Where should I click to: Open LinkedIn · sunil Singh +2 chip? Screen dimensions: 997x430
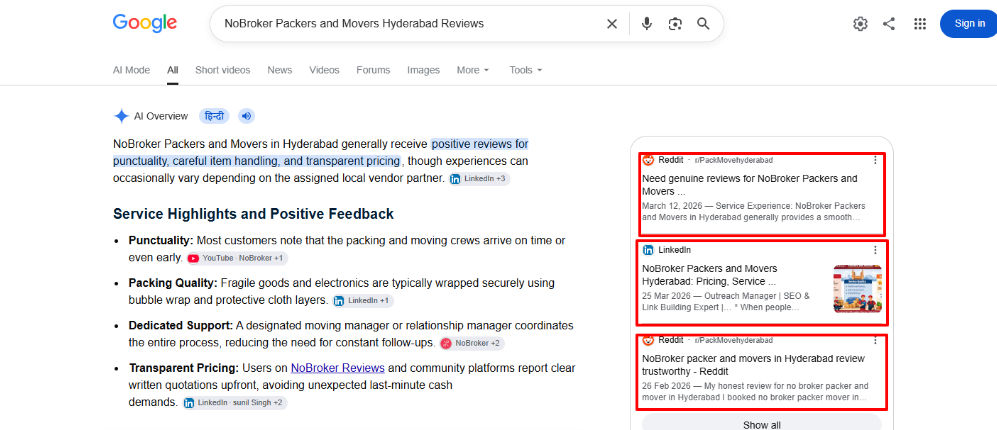[235, 403]
